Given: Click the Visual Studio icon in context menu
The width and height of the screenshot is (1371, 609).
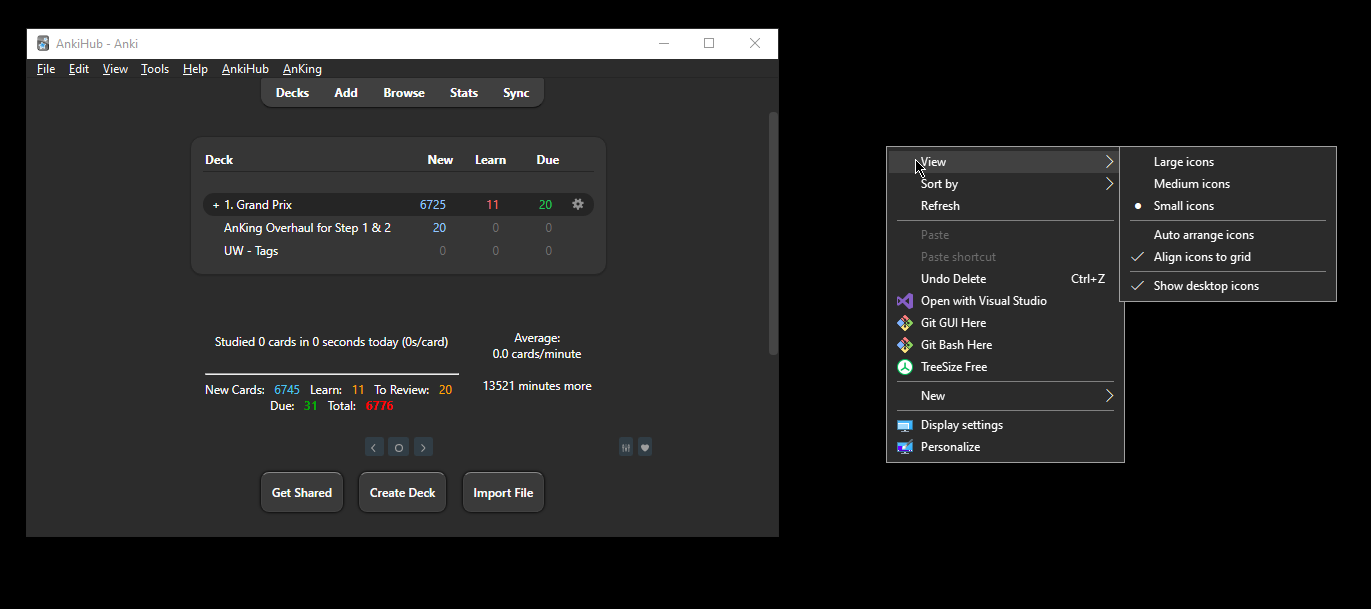Looking at the screenshot, I should [904, 301].
